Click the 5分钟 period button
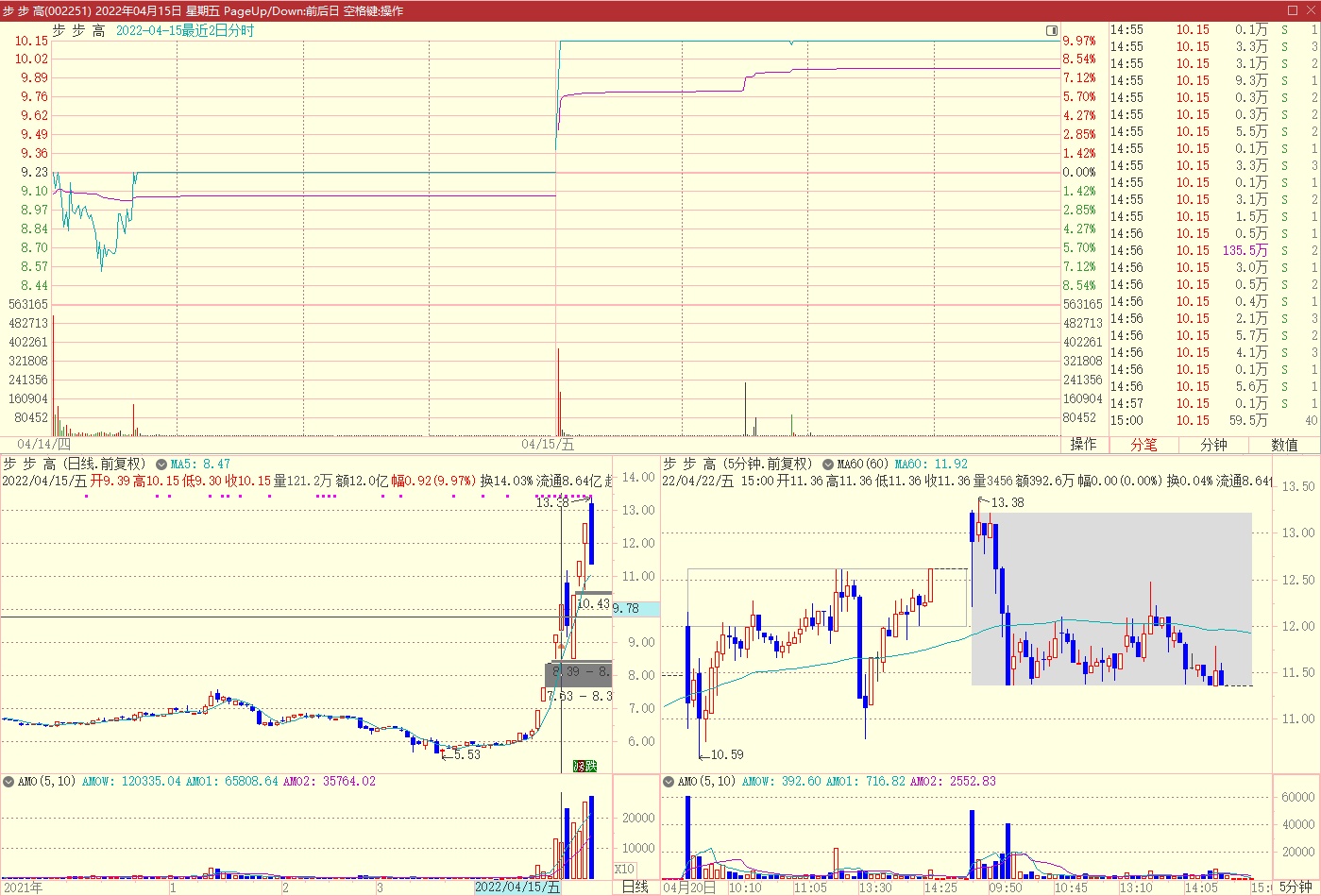The height and width of the screenshot is (896, 1321). coord(1296,887)
